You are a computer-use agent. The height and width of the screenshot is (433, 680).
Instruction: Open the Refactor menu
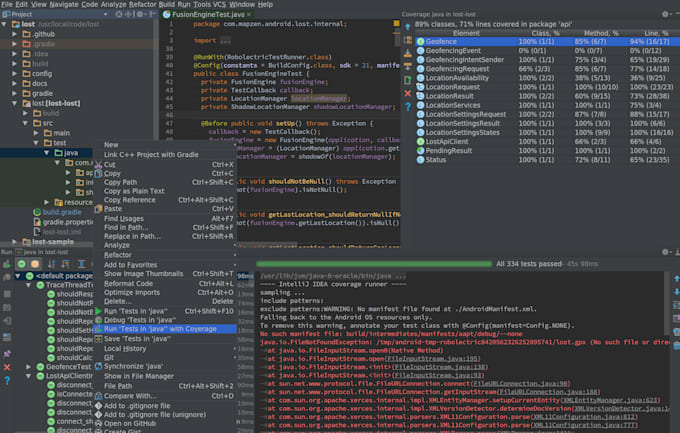click(142, 4)
